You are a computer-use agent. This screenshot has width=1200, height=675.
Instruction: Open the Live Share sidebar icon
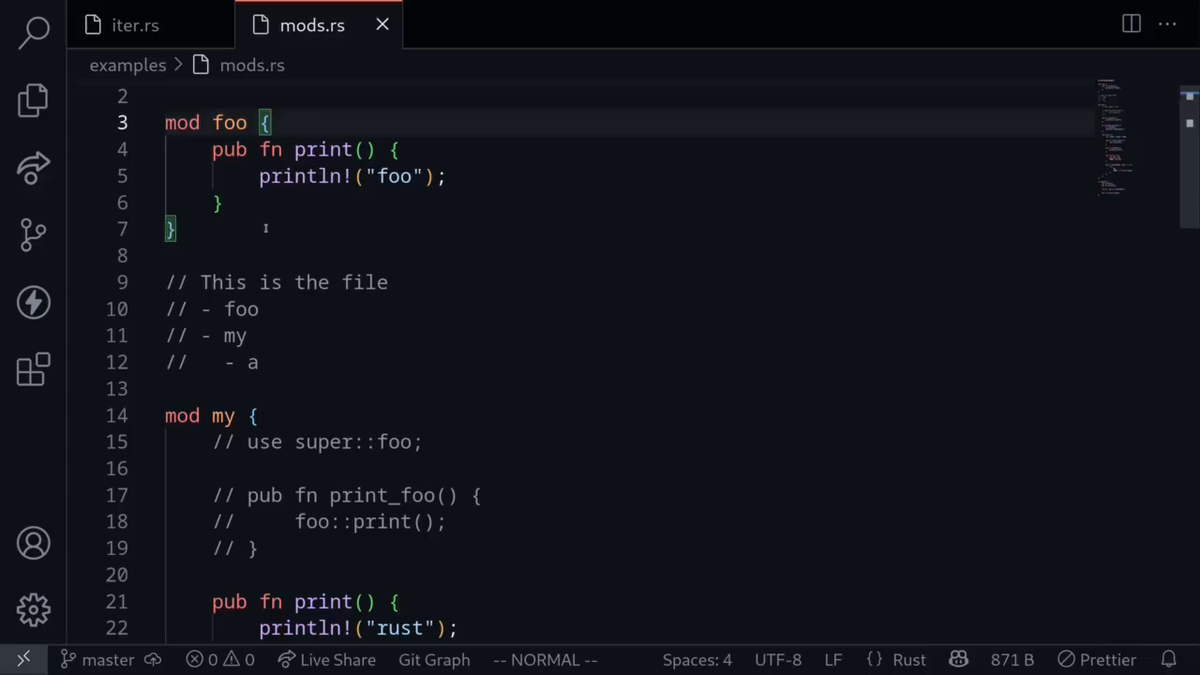33,168
